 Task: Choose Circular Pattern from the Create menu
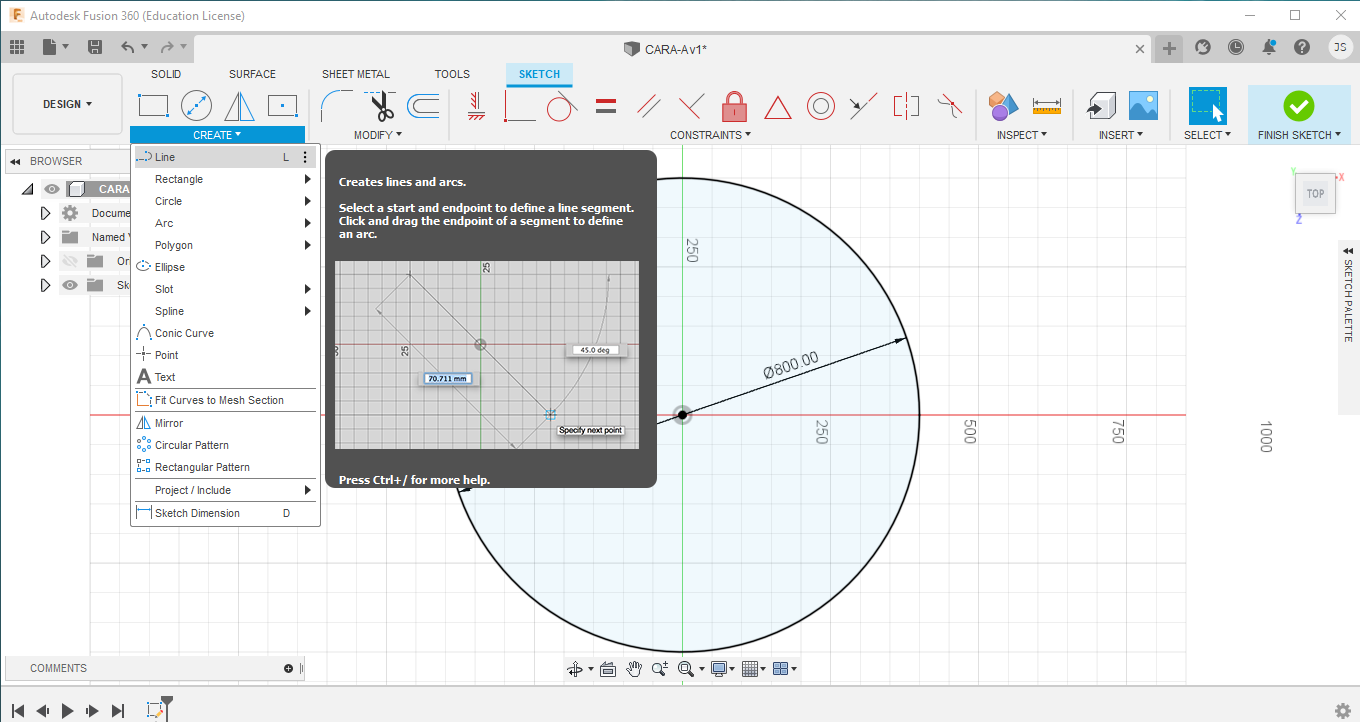[226, 445]
